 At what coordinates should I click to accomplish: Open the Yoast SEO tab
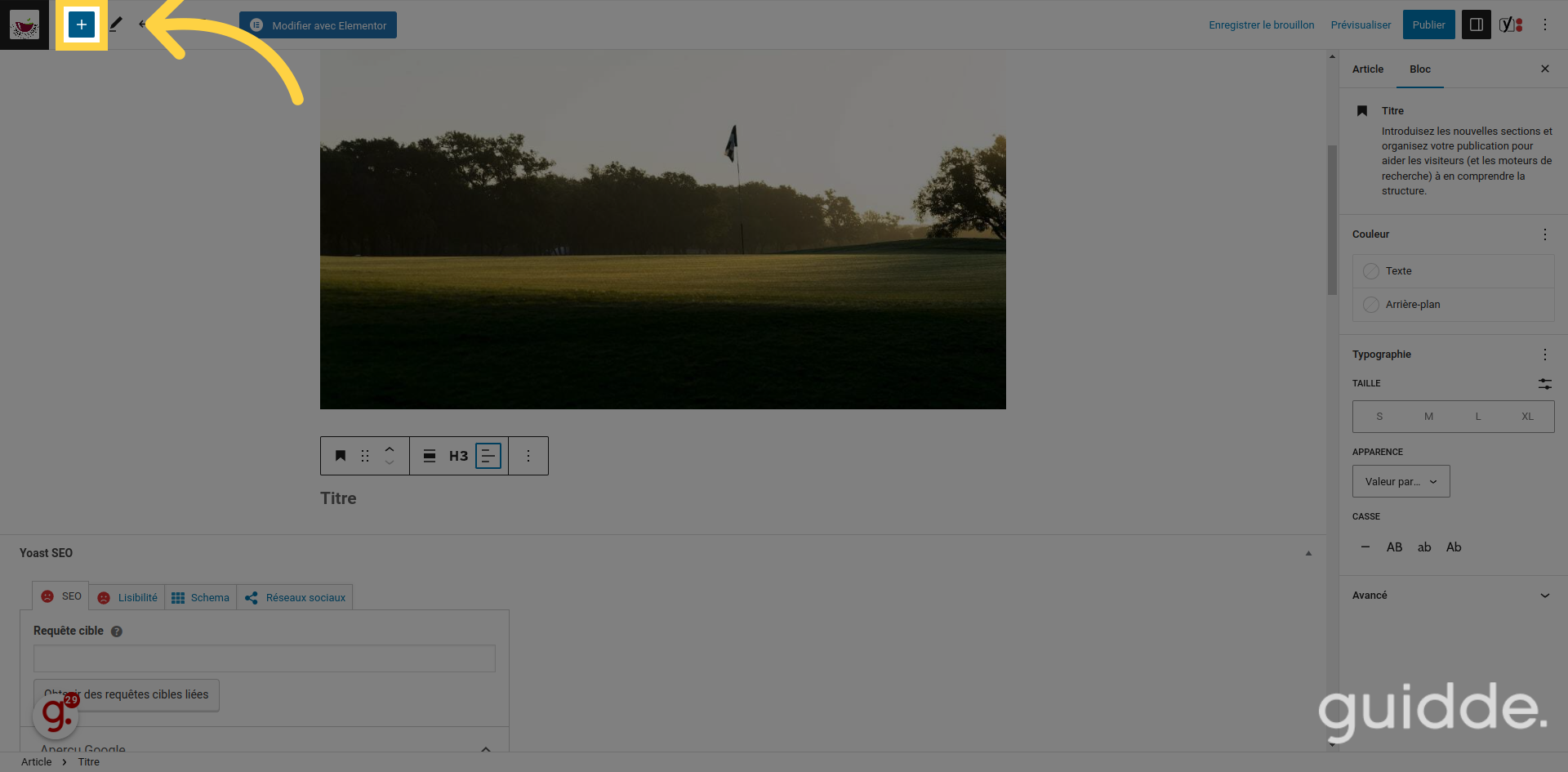click(61, 596)
